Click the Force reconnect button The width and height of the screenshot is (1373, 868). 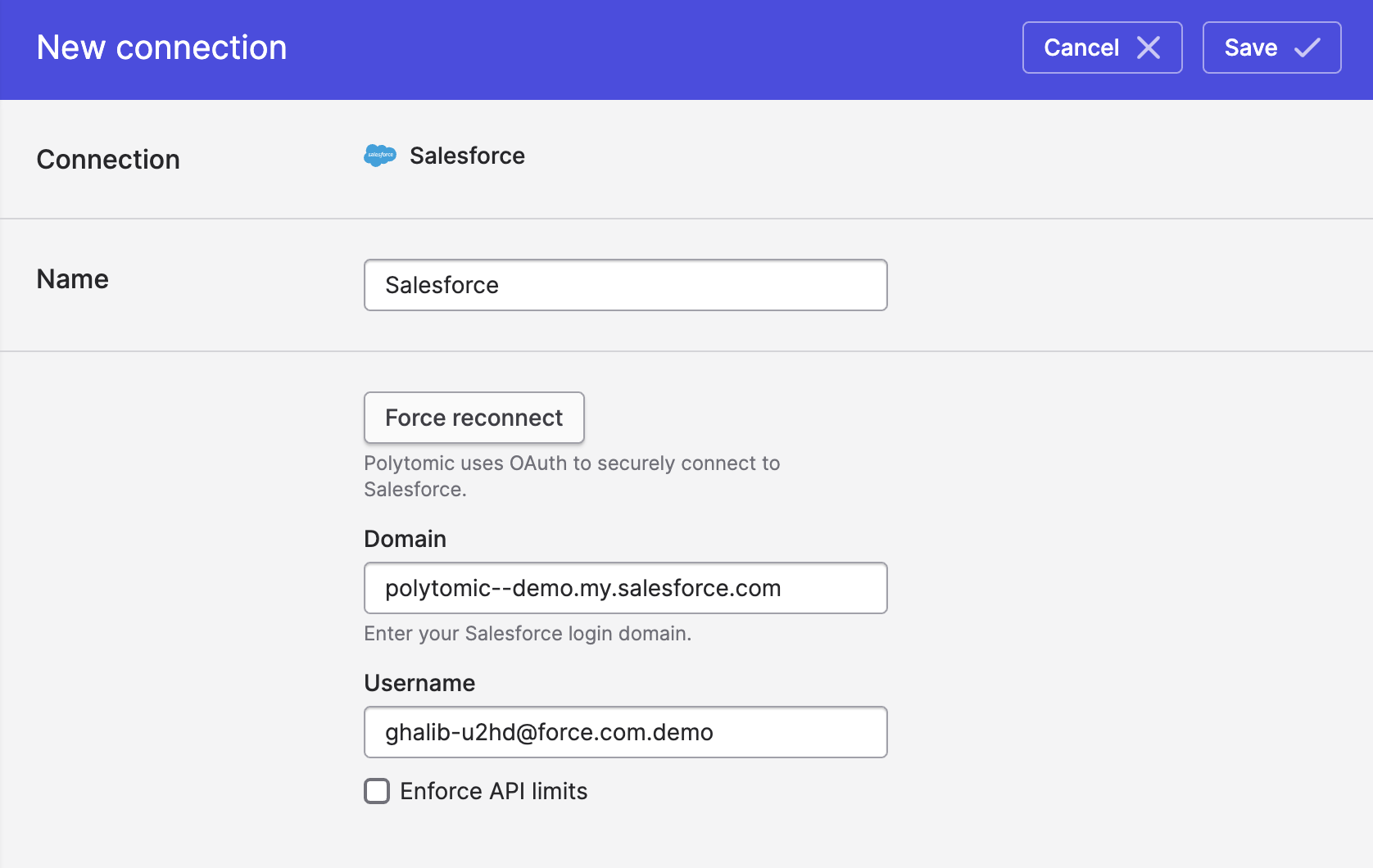(x=474, y=418)
